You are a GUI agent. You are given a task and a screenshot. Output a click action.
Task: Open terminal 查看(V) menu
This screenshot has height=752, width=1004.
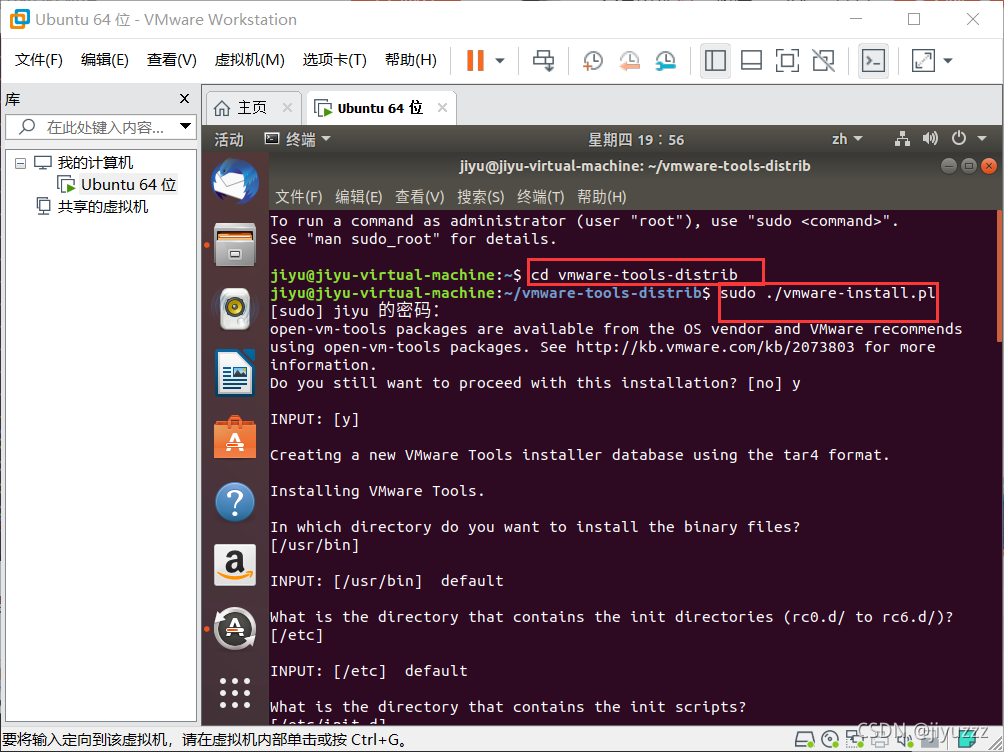pos(419,196)
